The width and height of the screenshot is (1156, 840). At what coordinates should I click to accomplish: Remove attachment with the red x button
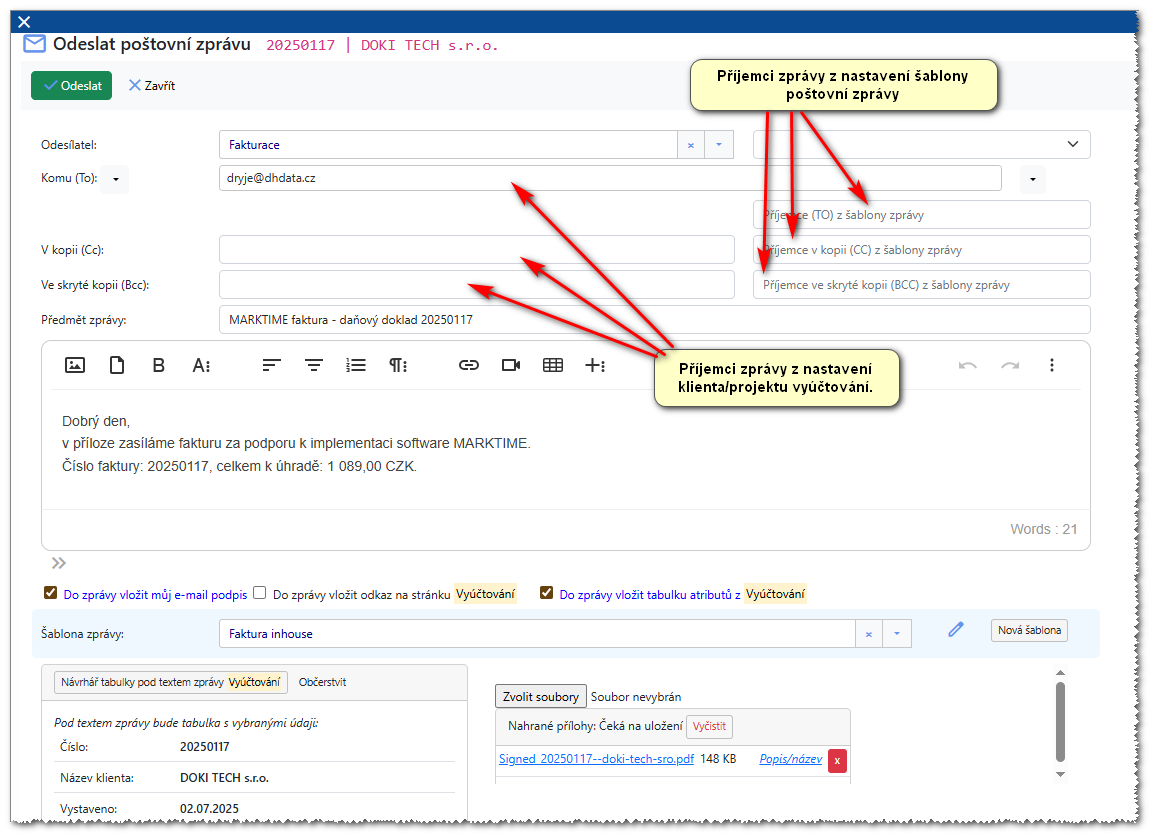click(837, 760)
